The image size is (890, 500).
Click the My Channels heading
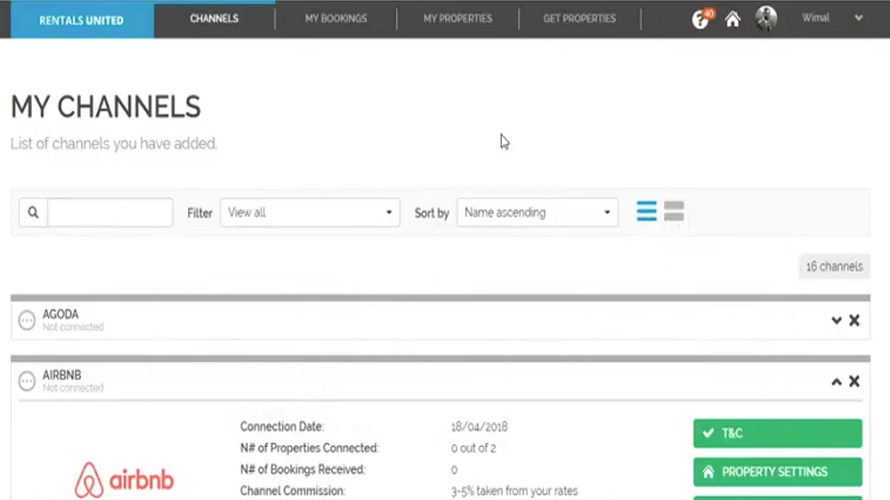tap(106, 107)
